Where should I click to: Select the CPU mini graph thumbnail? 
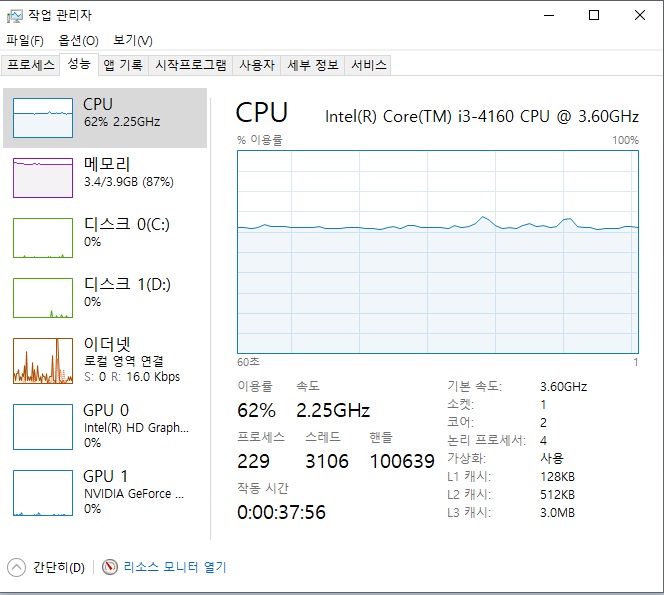click(x=42, y=118)
